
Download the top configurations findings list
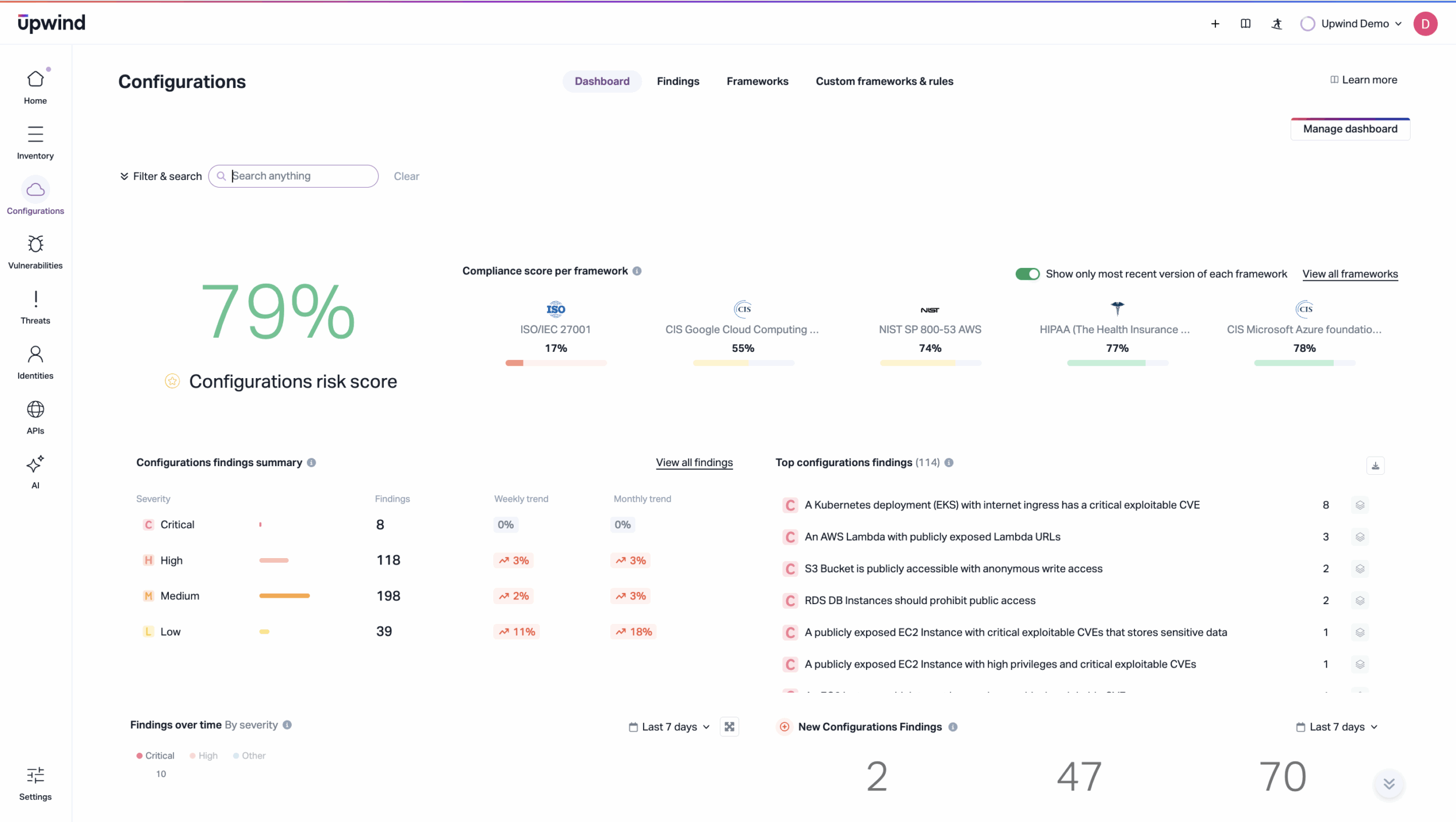[1375, 465]
